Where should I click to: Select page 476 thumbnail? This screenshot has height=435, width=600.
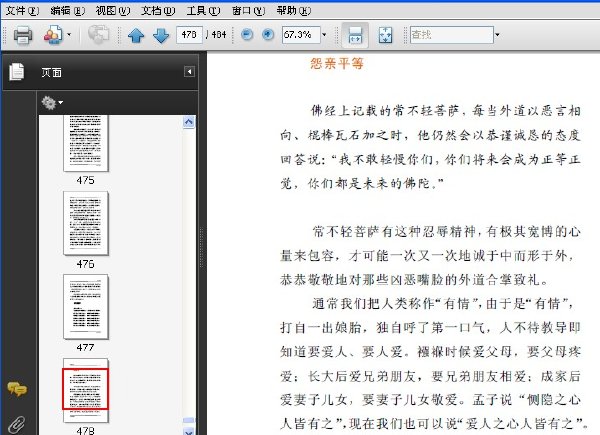[86, 223]
